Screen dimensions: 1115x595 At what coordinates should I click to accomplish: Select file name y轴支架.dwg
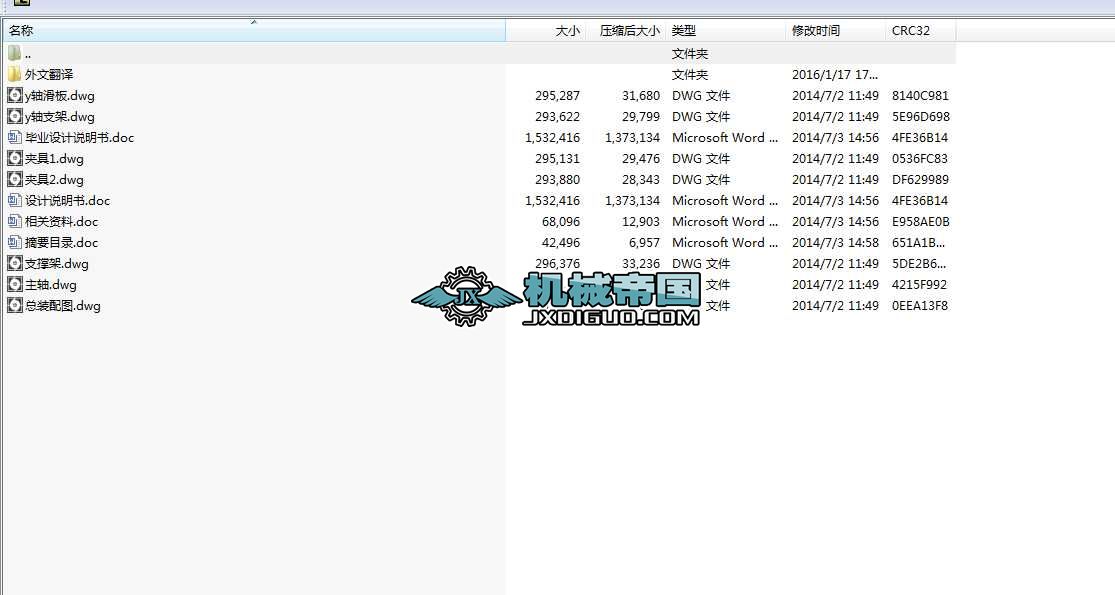coord(60,117)
